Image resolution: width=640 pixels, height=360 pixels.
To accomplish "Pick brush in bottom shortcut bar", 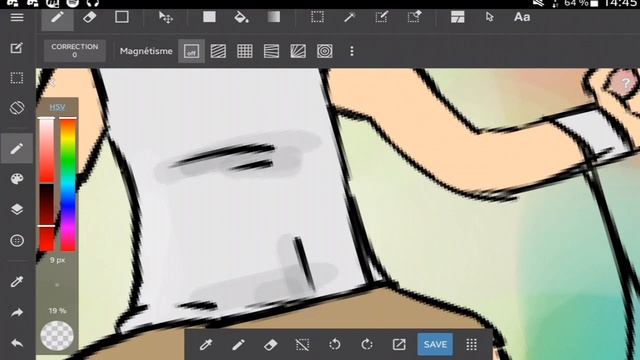I will [238, 344].
